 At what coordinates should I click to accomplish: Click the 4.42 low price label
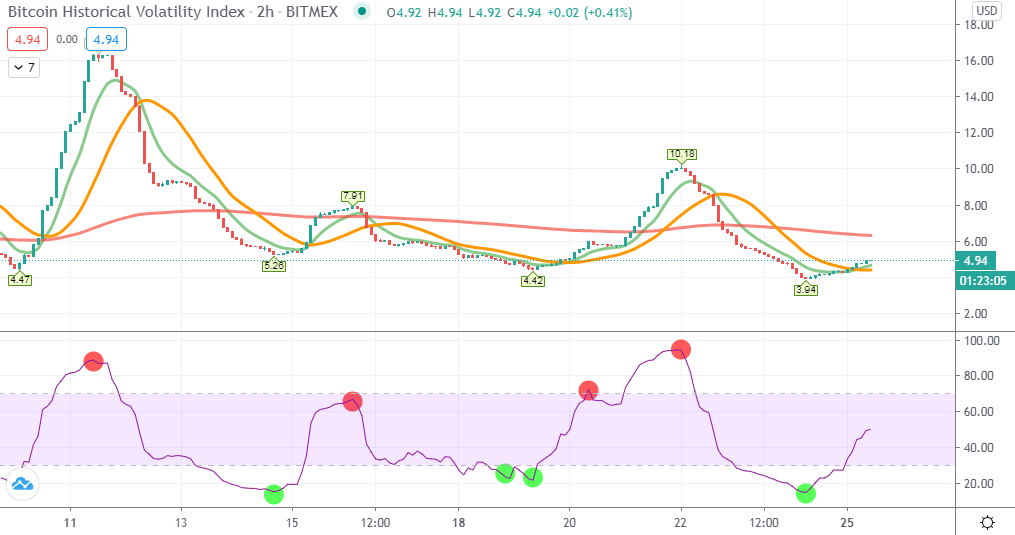coord(533,280)
